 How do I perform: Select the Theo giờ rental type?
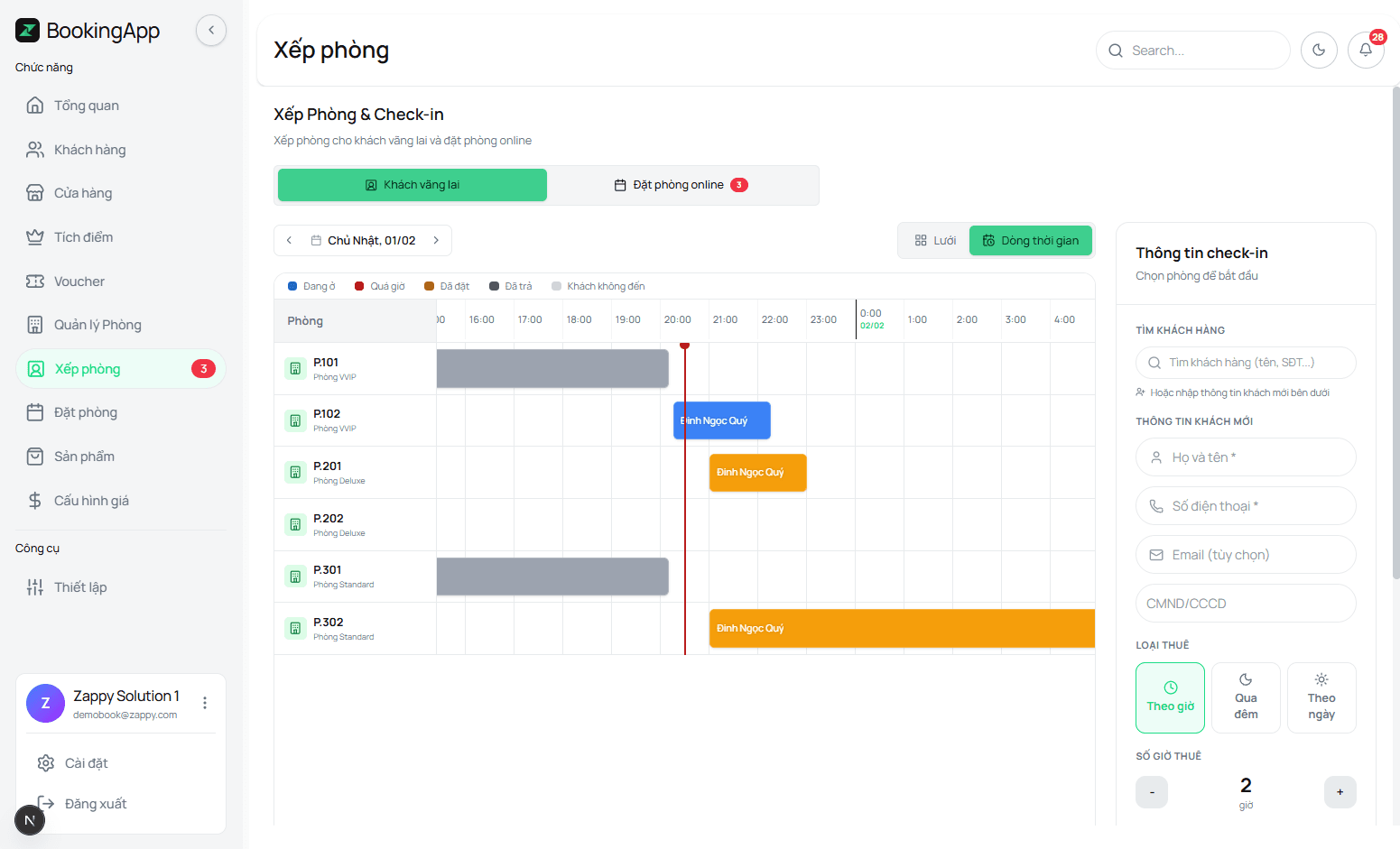coord(1170,697)
